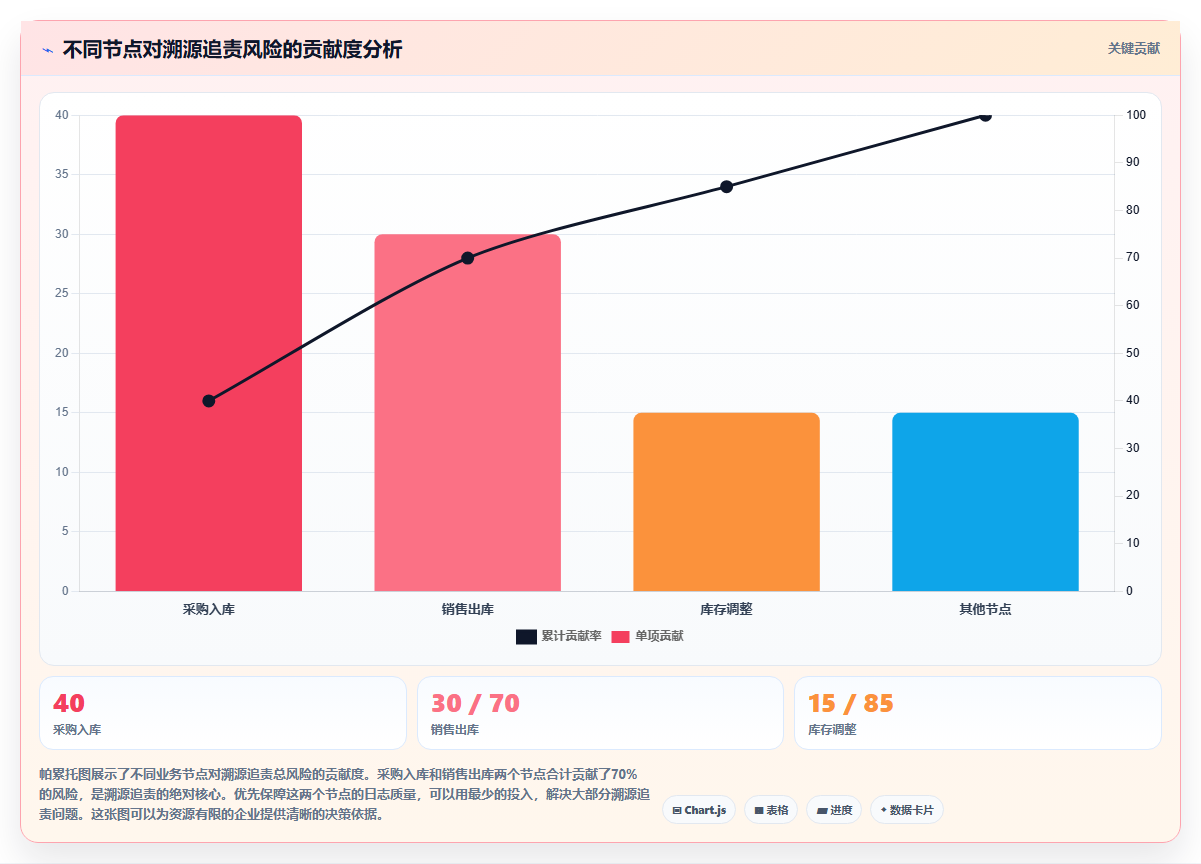Click the left axis tick value 25
The height and width of the screenshot is (864, 1201).
[62, 293]
